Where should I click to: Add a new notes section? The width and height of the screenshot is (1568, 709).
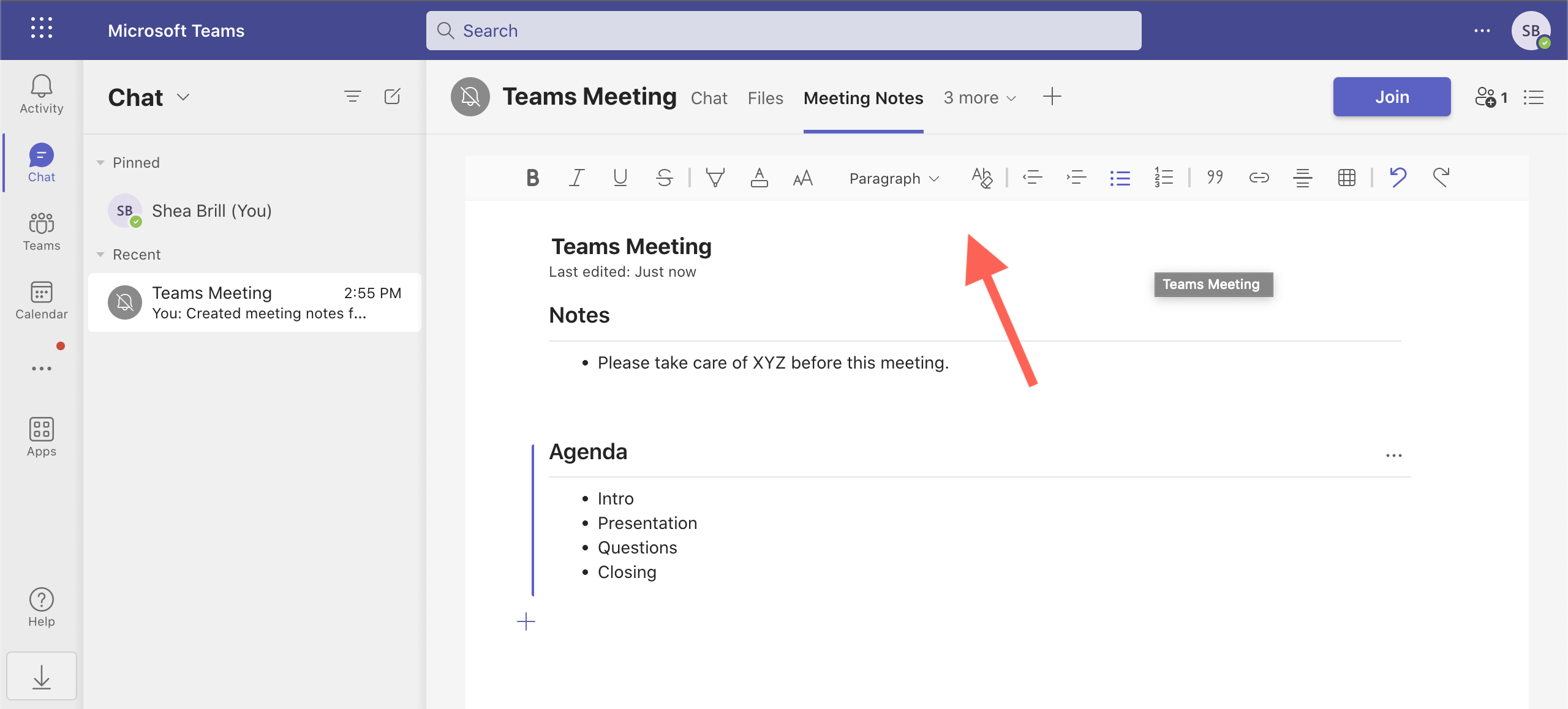(526, 621)
